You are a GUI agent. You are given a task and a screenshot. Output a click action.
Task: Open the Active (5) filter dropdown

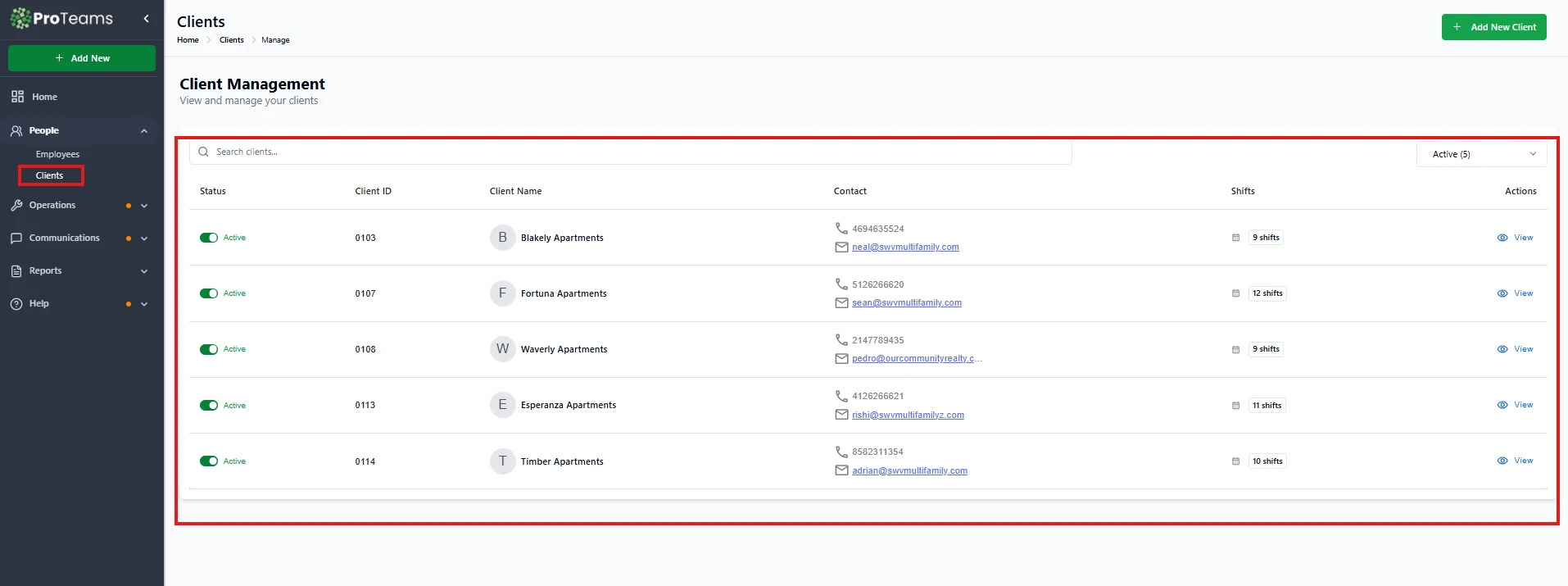point(1481,154)
